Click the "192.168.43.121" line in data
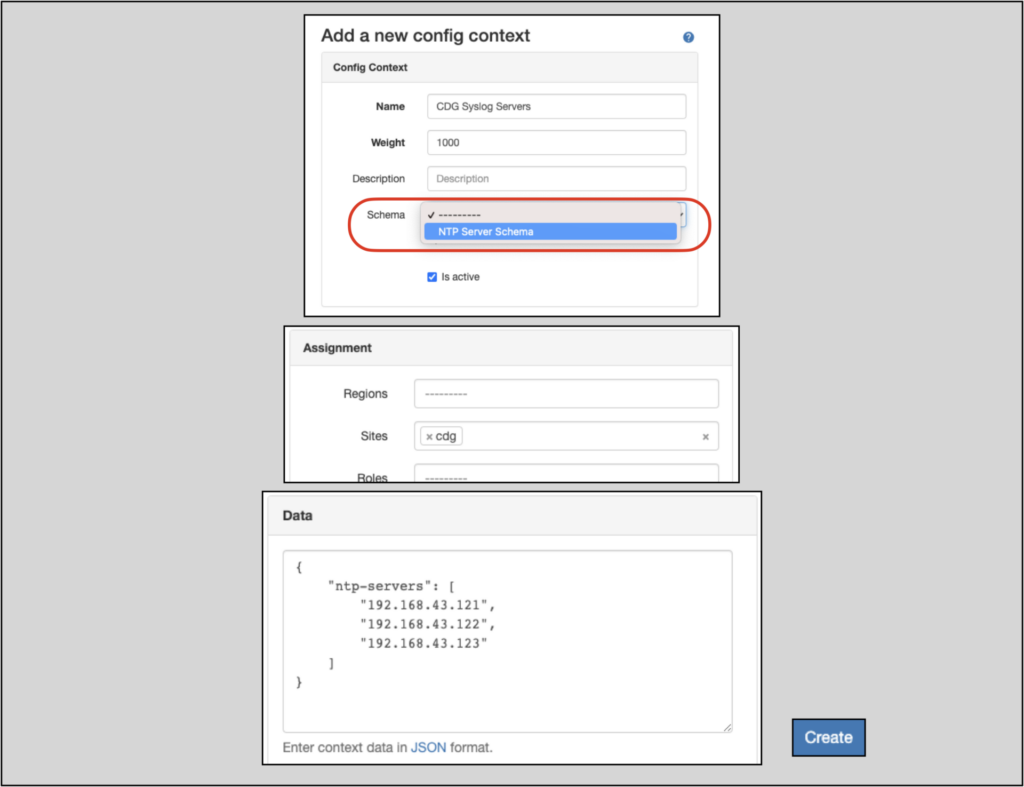Screen dimensions: 1024x787 (428, 605)
